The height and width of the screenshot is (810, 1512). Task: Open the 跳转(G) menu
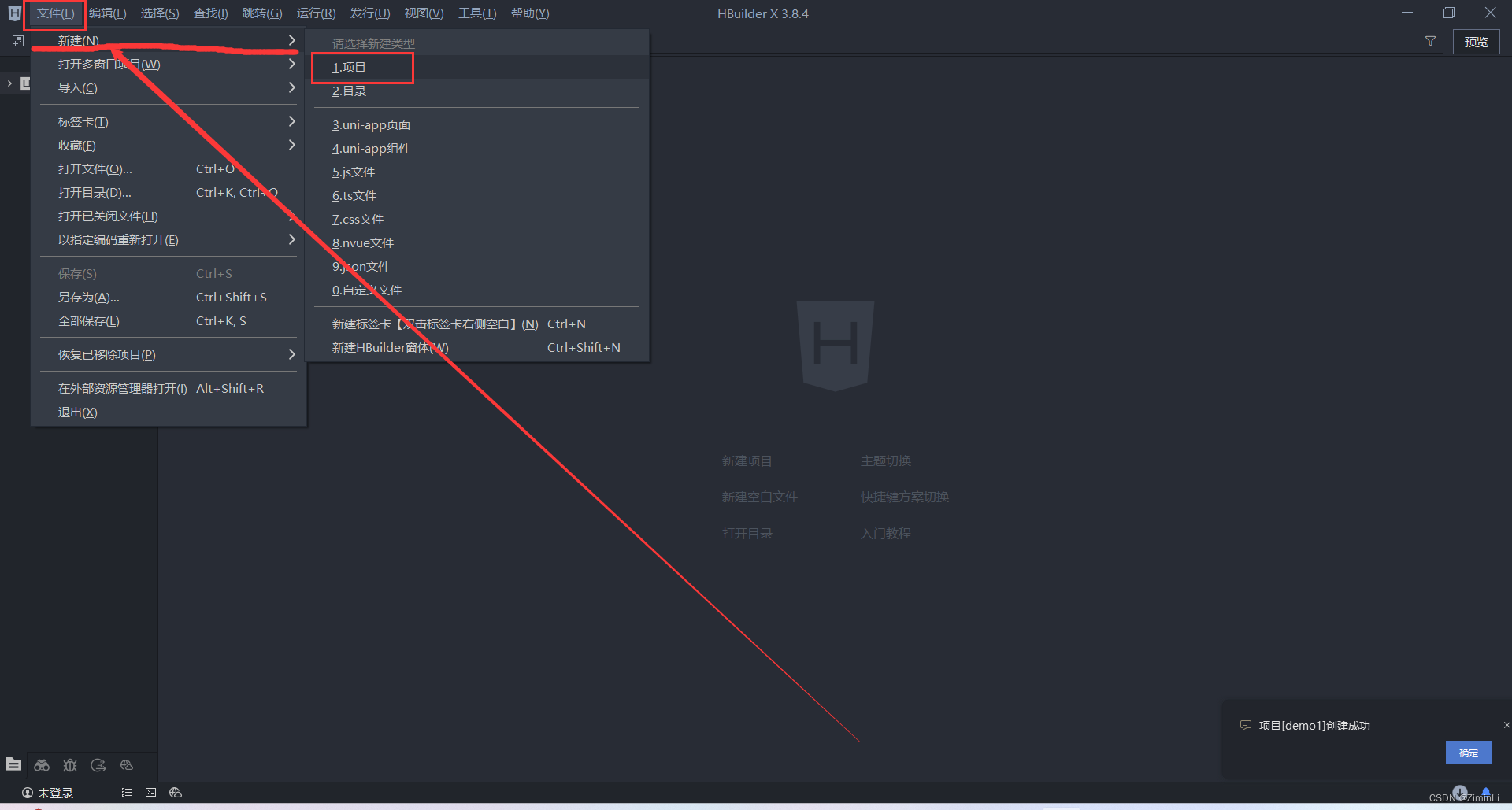click(262, 13)
